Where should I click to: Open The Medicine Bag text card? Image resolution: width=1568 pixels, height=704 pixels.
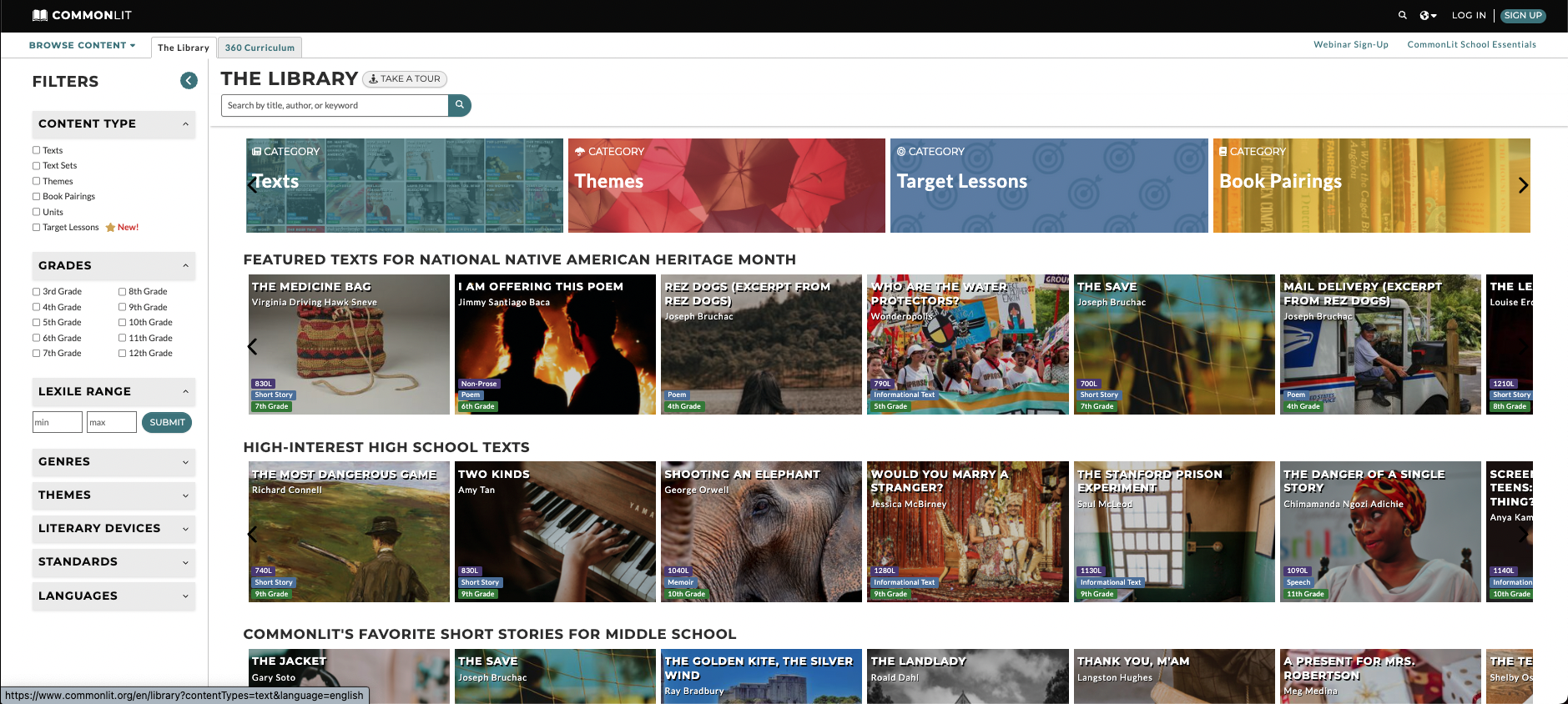[x=348, y=344]
